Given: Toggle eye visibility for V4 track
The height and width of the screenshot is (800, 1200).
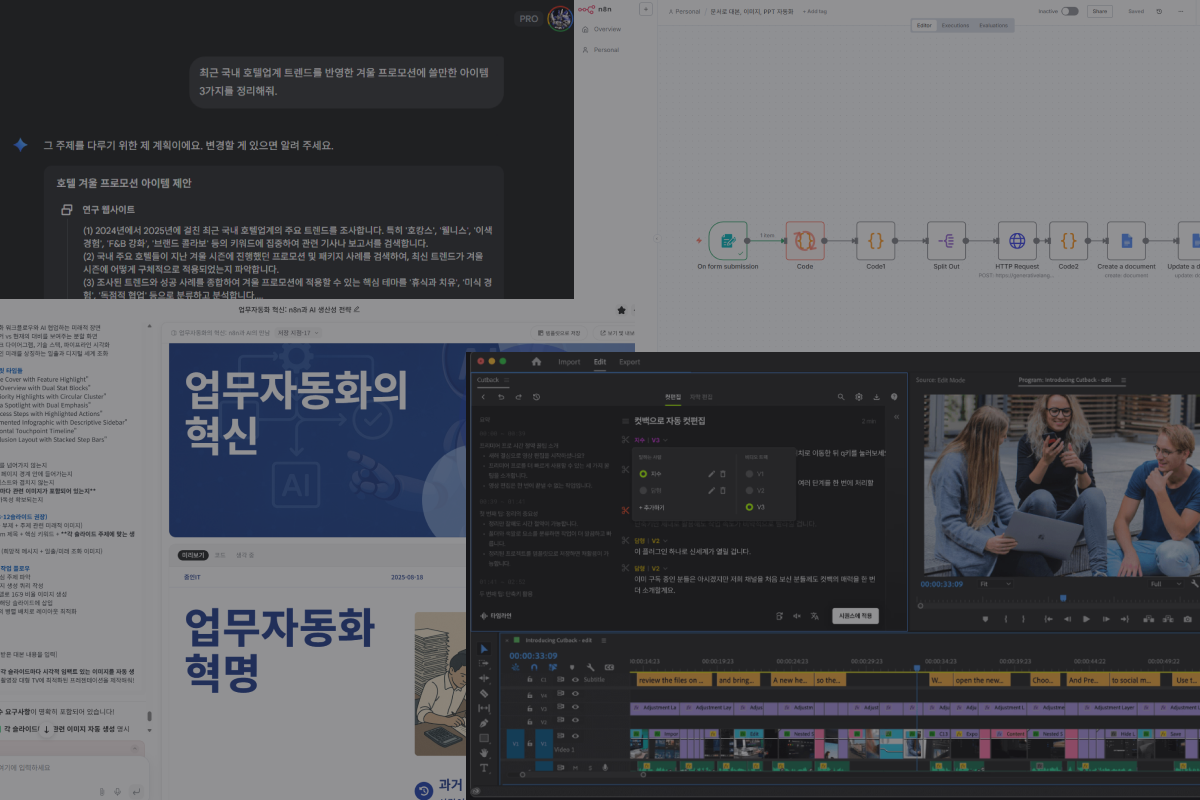Looking at the screenshot, I should pos(575,693).
